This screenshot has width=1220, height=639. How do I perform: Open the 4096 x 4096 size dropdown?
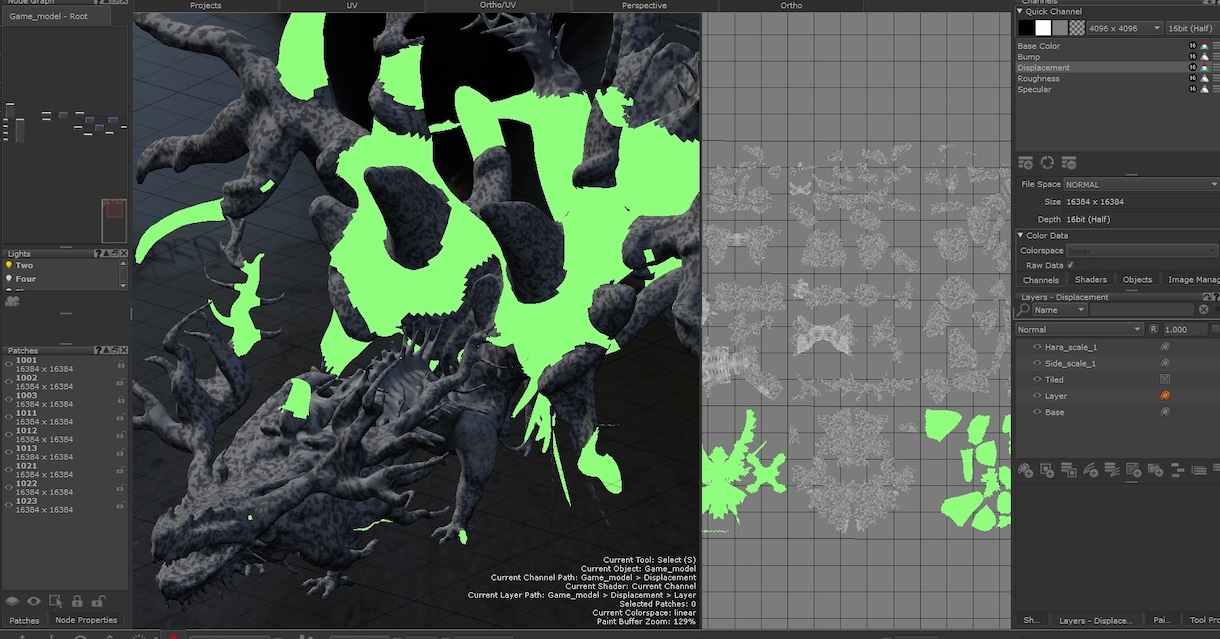(x=1125, y=28)
